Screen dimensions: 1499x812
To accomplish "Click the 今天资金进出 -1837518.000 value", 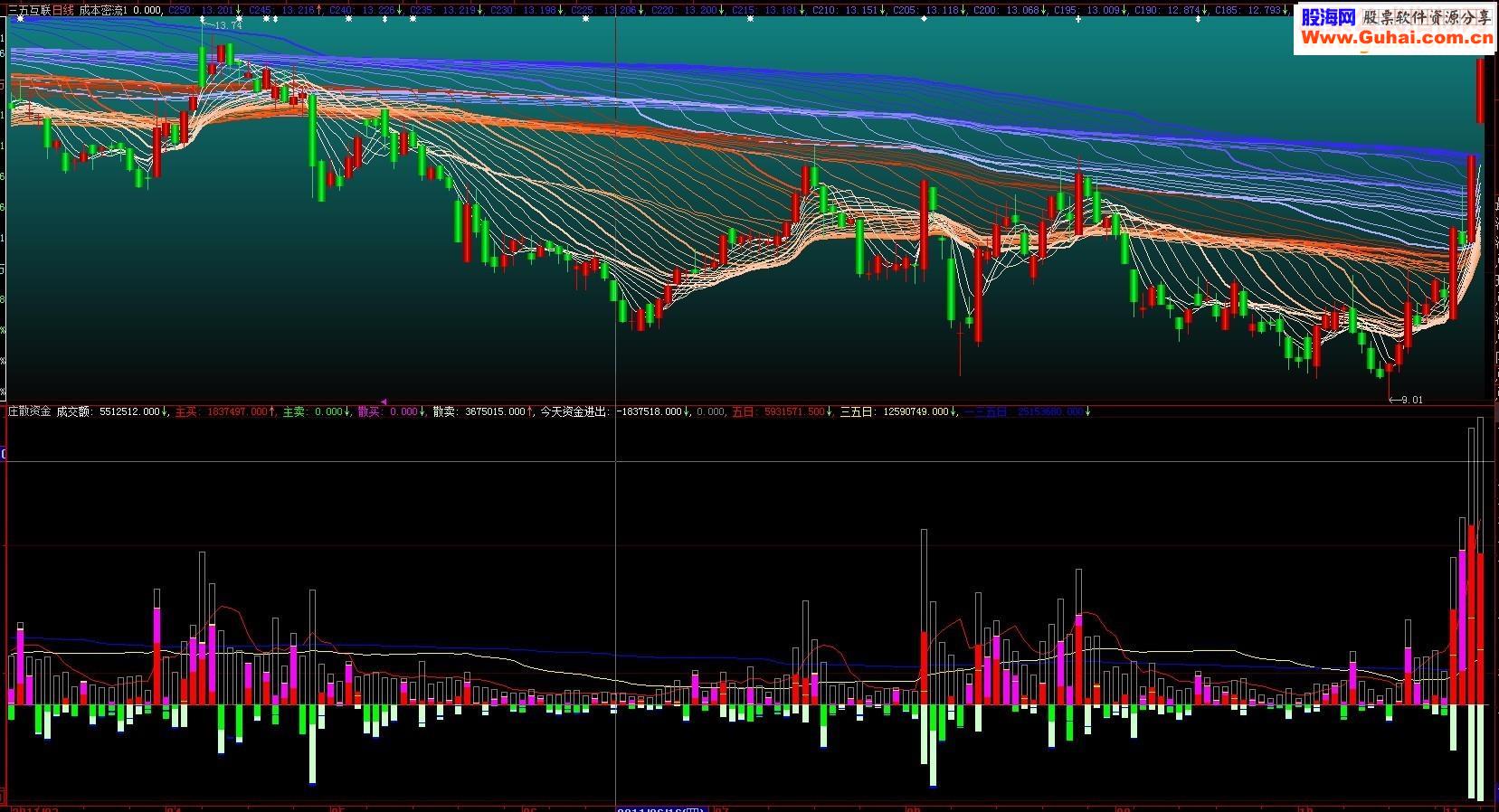I will (x=614, y=411).
